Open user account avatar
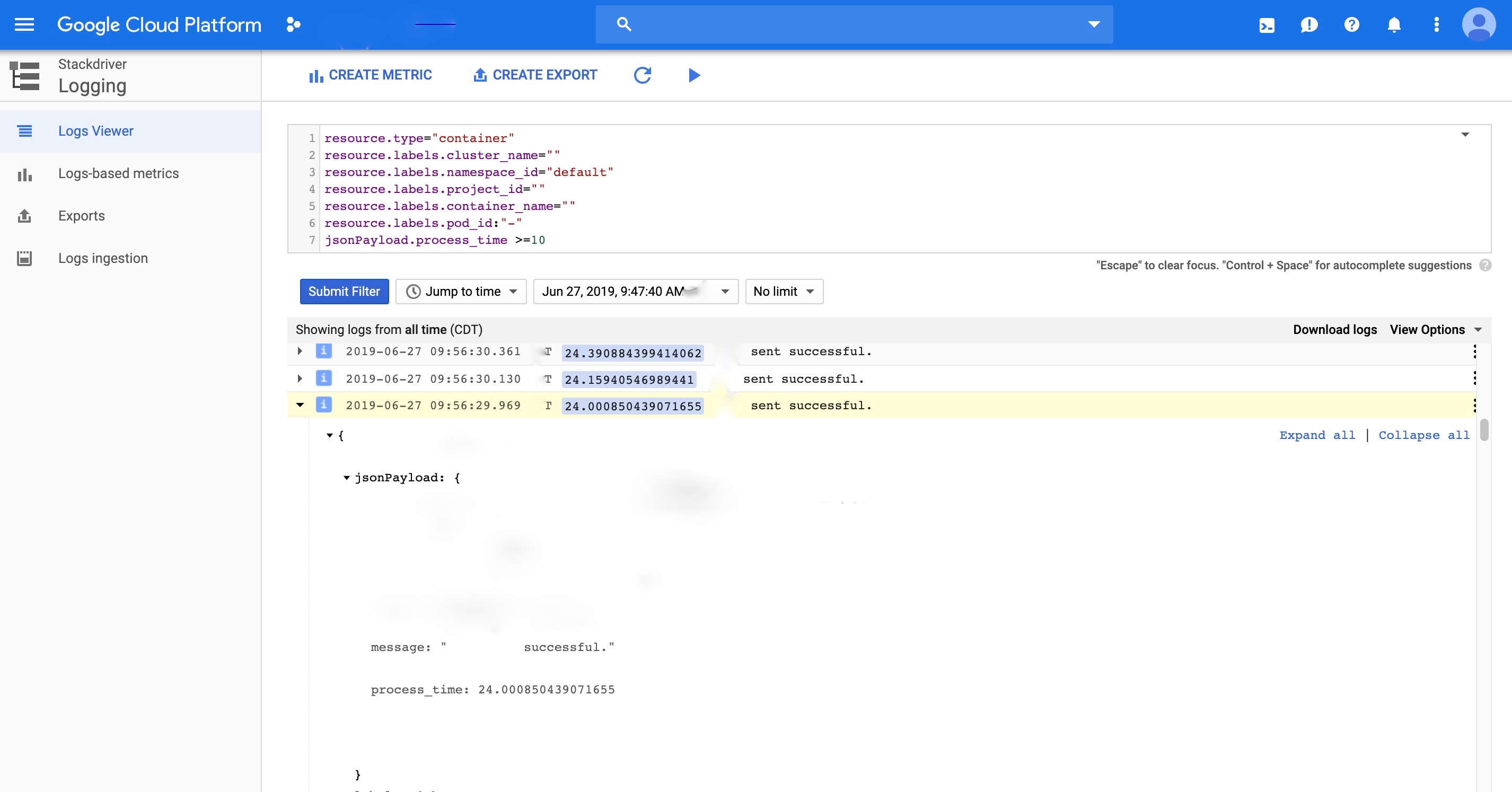Image resolution: width=1512 pixels, height=792 pixels. 1479,25
